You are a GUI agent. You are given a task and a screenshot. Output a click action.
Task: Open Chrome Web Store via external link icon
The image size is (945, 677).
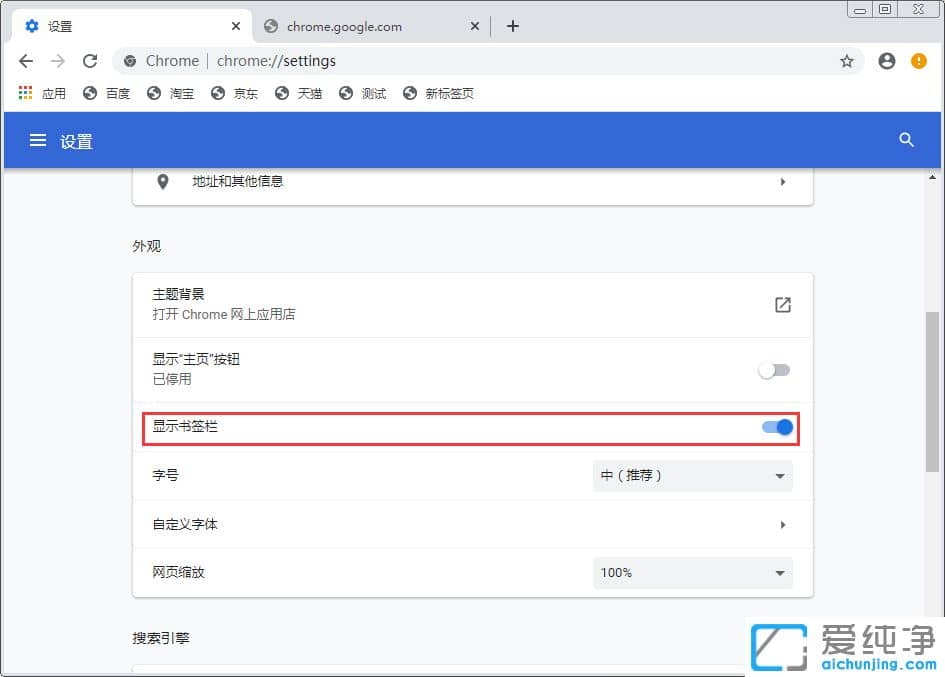coord(783,304)
